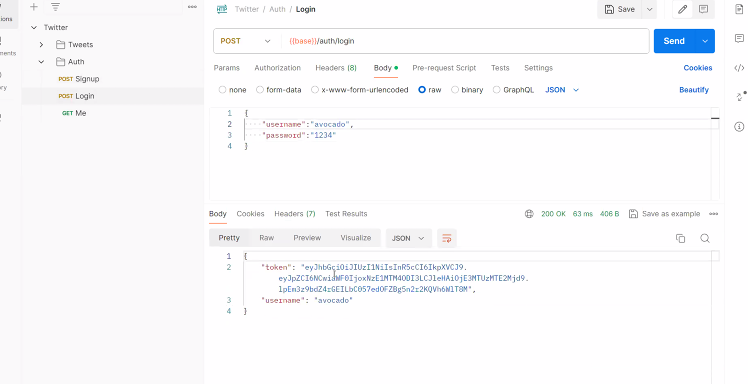Toggle the response wrap lines icon
Viewport: 748px width, 384px height.
pos(447,238)
